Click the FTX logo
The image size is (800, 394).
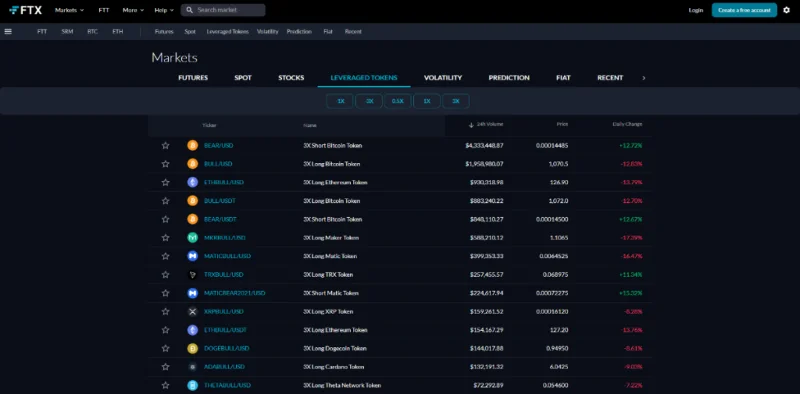point(26,10)
